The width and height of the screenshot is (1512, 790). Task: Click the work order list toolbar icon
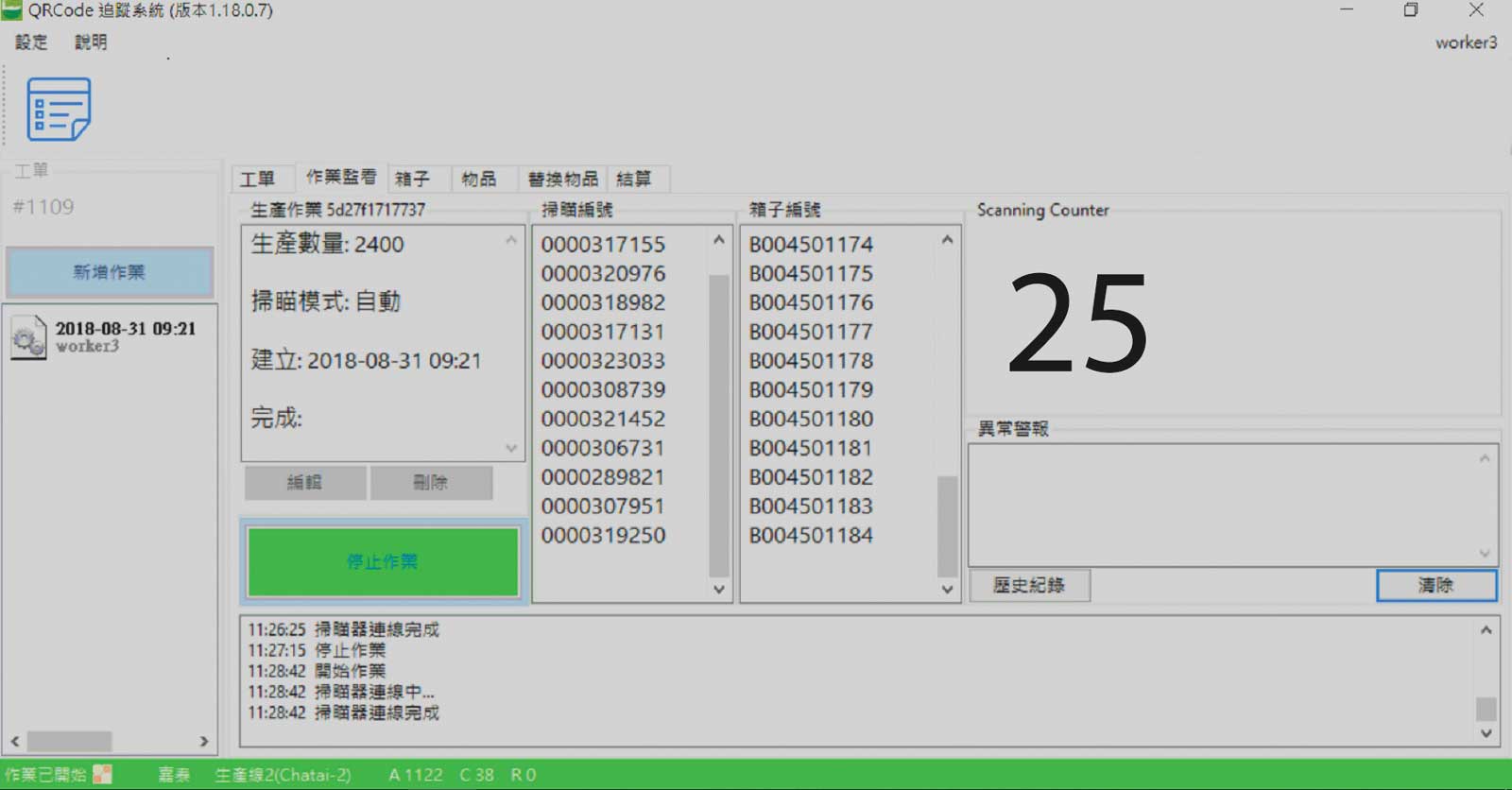(x=59, y=110)
